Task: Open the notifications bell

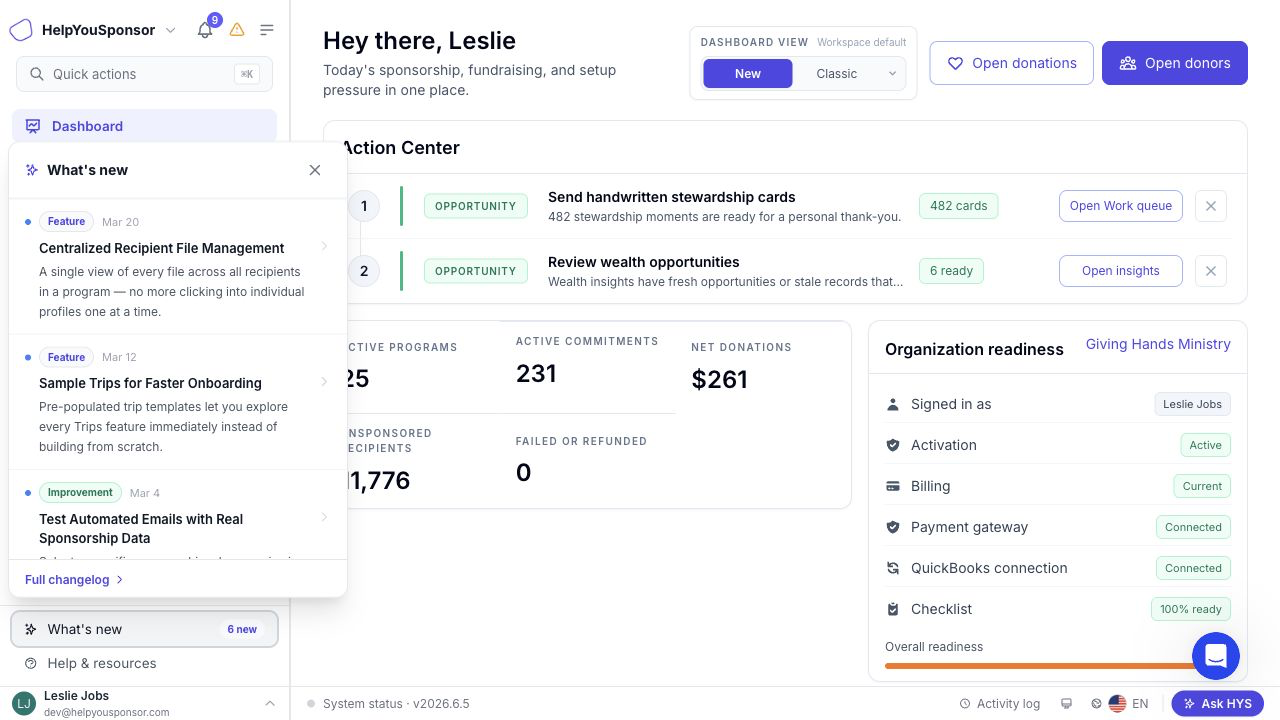Action: tap(205, 30)
